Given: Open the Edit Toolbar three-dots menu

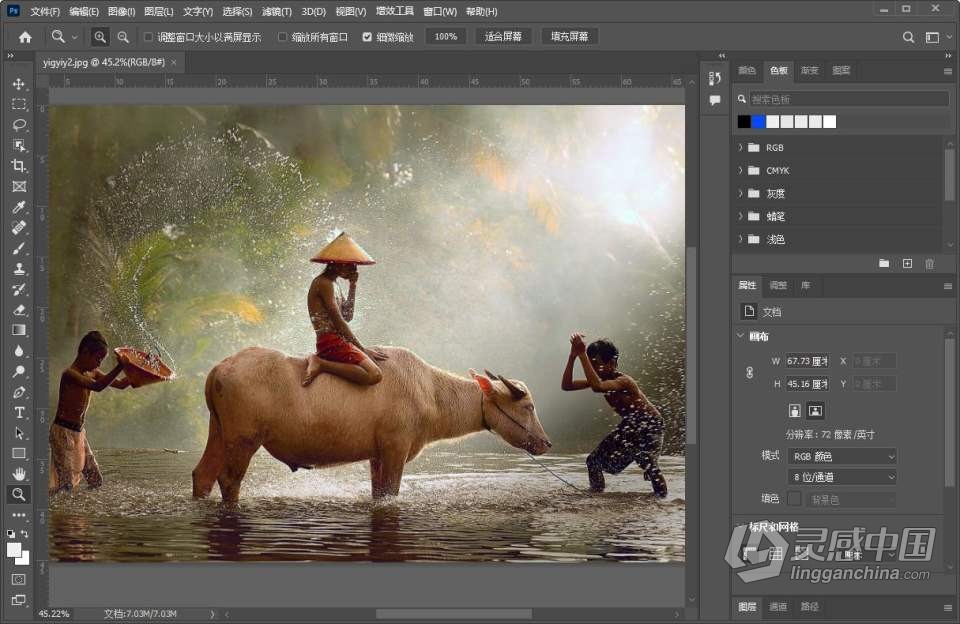Looking at the screenshot, I should tap(19, 515).
